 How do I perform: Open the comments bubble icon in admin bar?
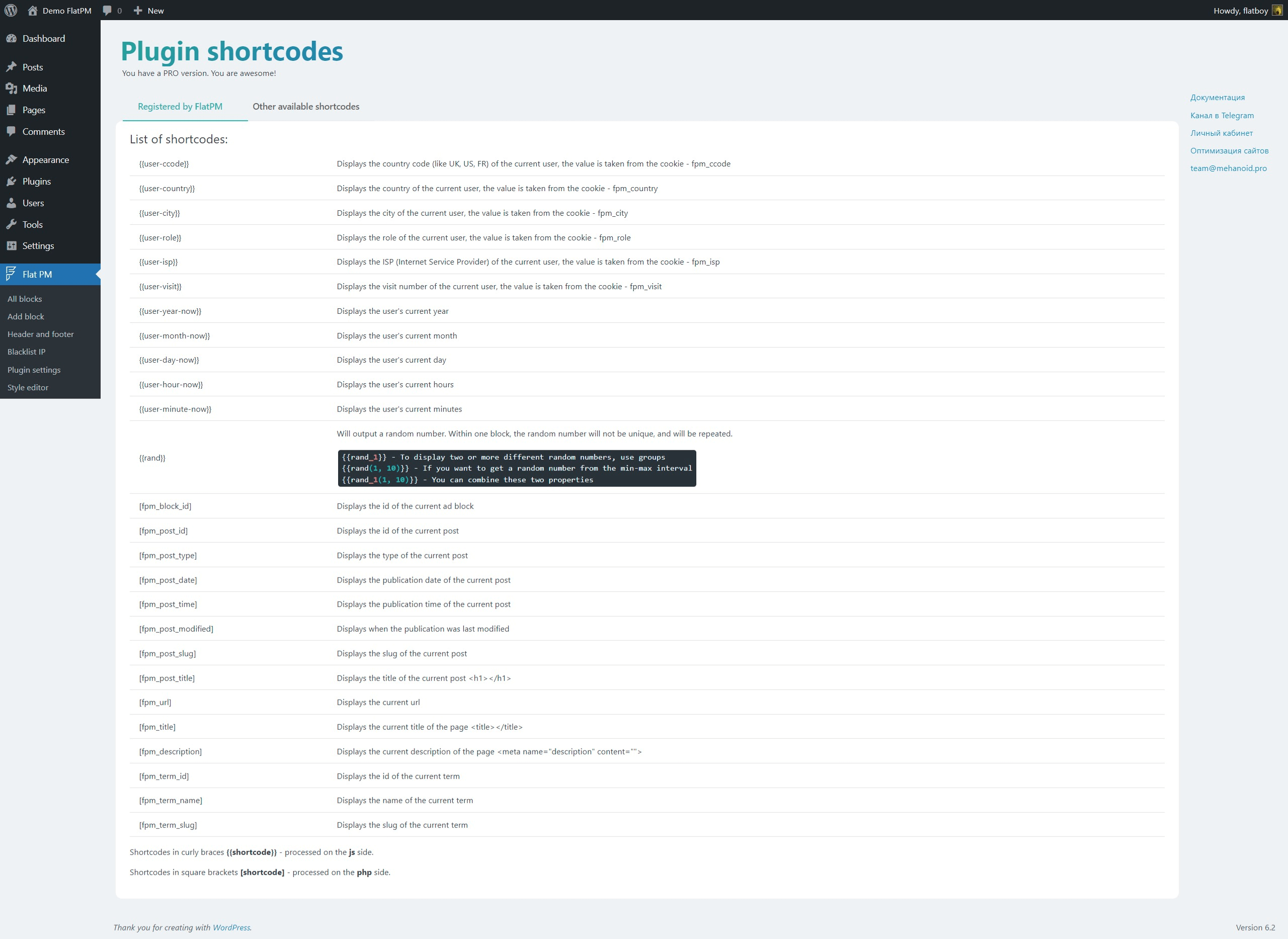pyautogui.click(x=107, y=10)
